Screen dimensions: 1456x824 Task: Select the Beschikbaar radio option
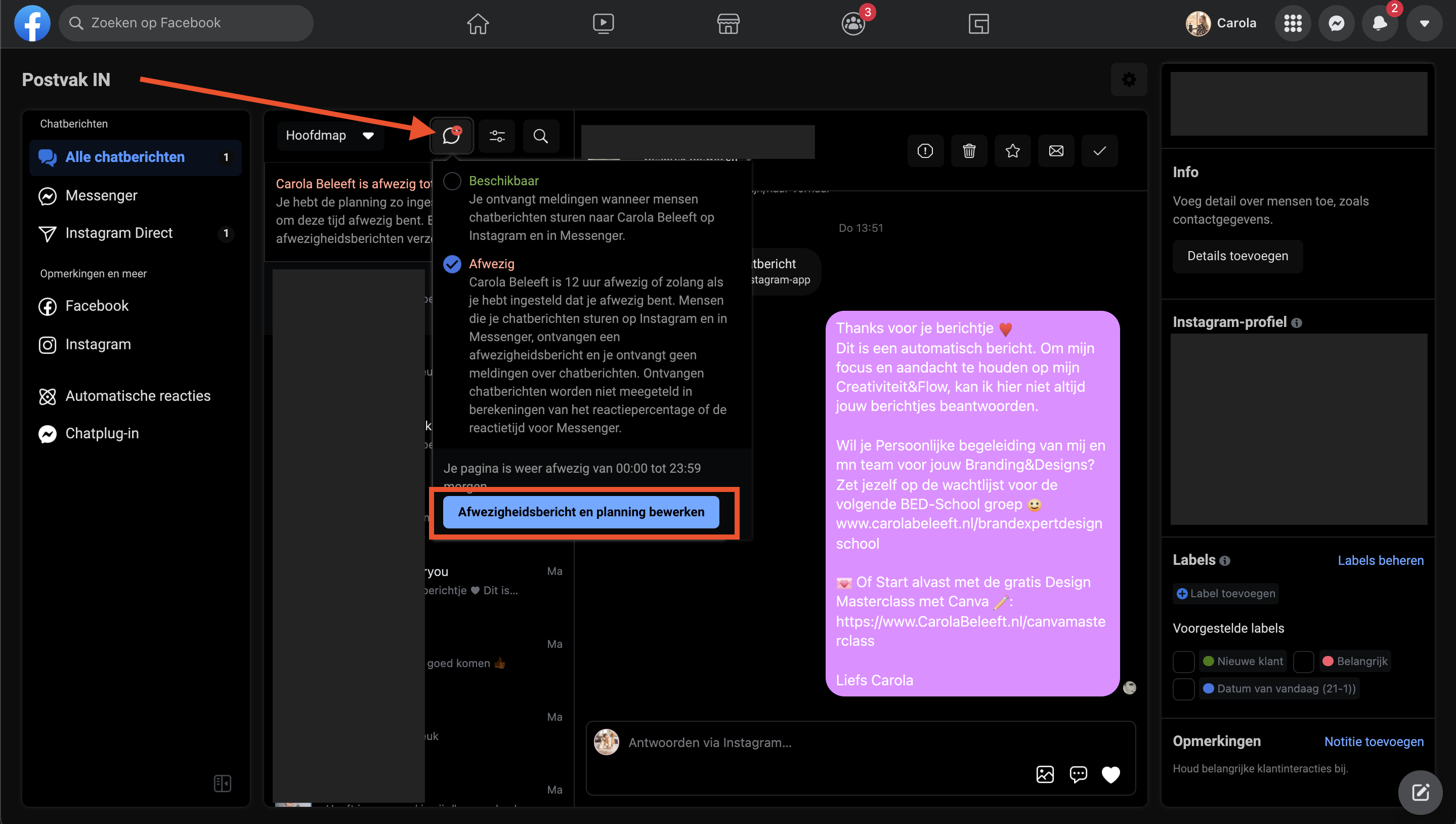click(452, 181)
